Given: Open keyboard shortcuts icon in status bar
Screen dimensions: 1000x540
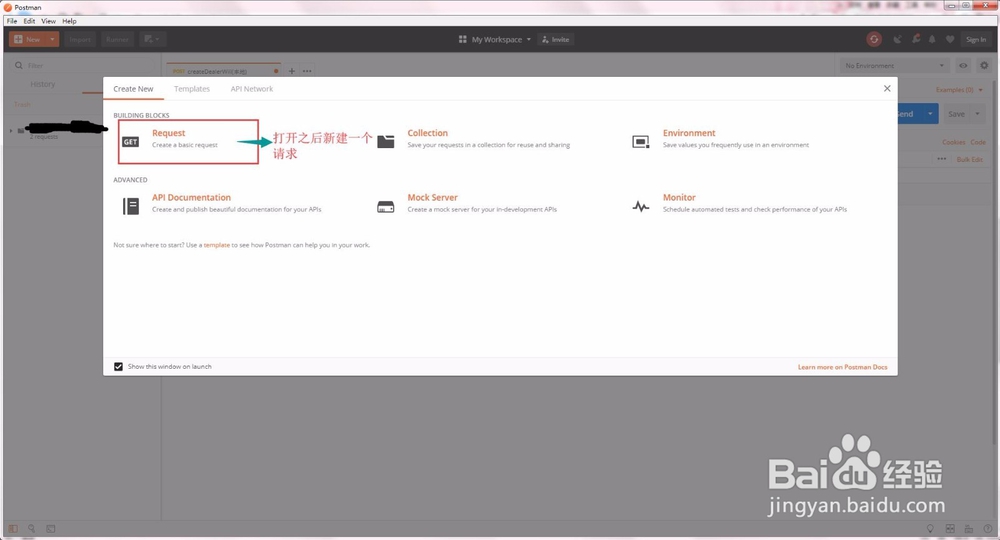Looking at the screenshot, I should pyautogui.click(x=969, y=529).
